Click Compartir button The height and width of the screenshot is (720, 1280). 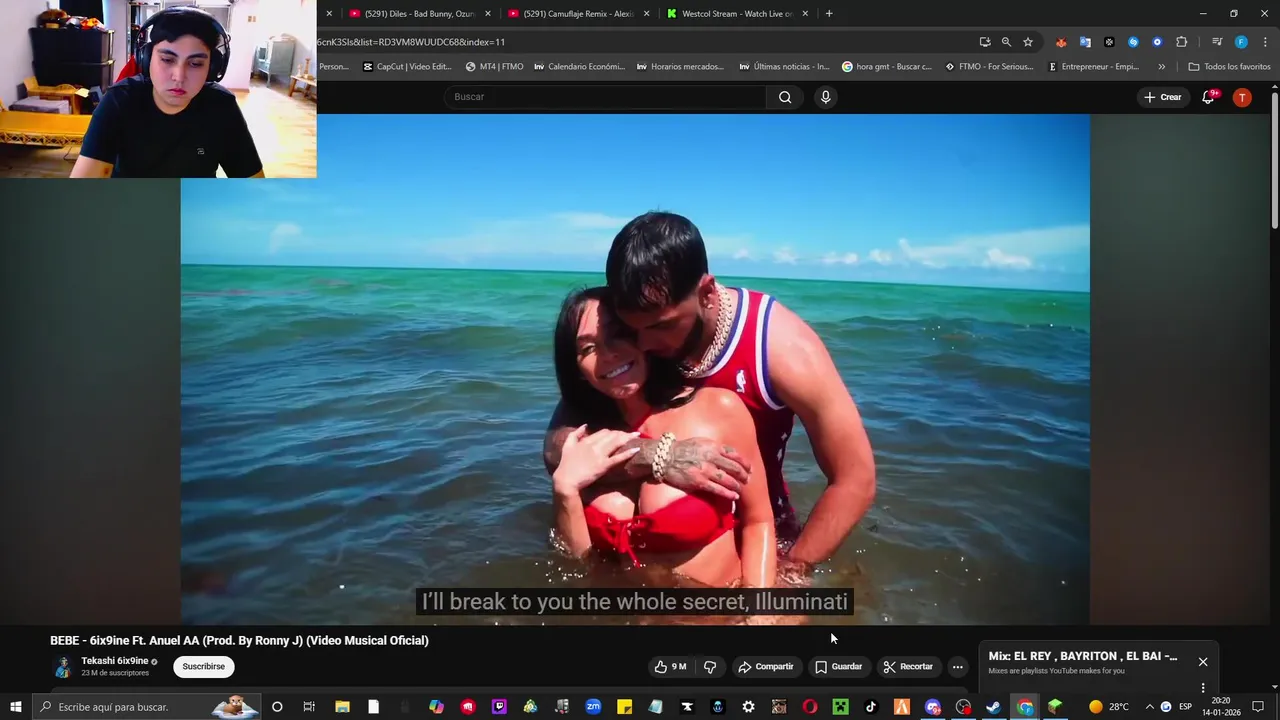click(766, 667)
